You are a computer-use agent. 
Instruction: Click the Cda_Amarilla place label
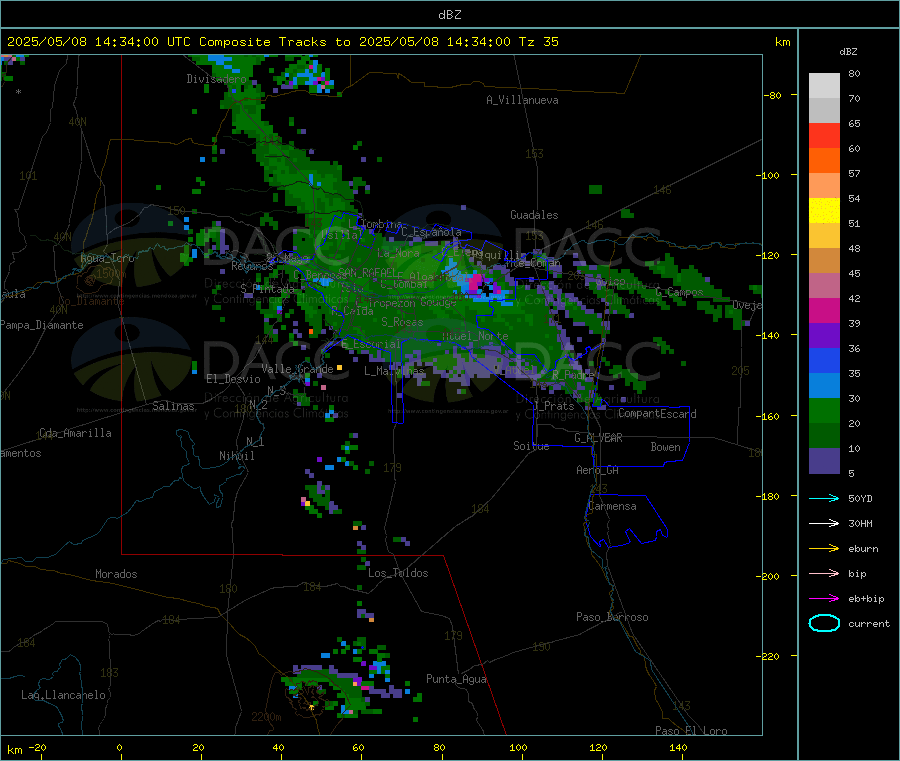tap(75, 433)
